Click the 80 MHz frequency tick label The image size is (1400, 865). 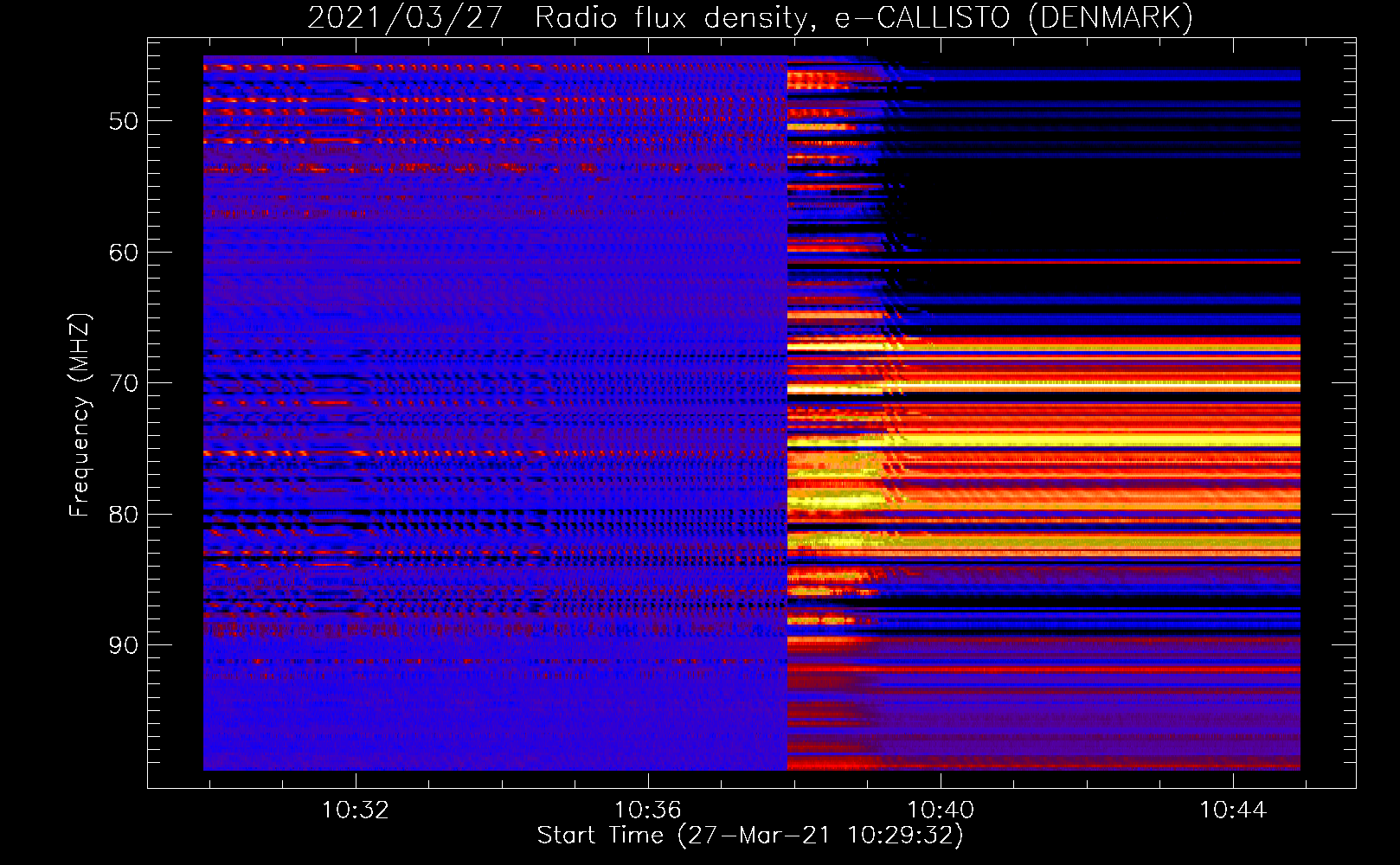point(124,515)
